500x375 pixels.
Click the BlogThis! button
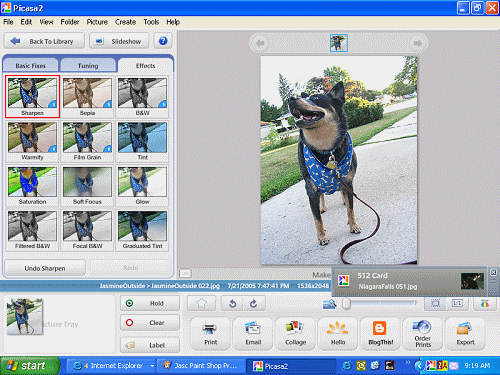(380, 334)
